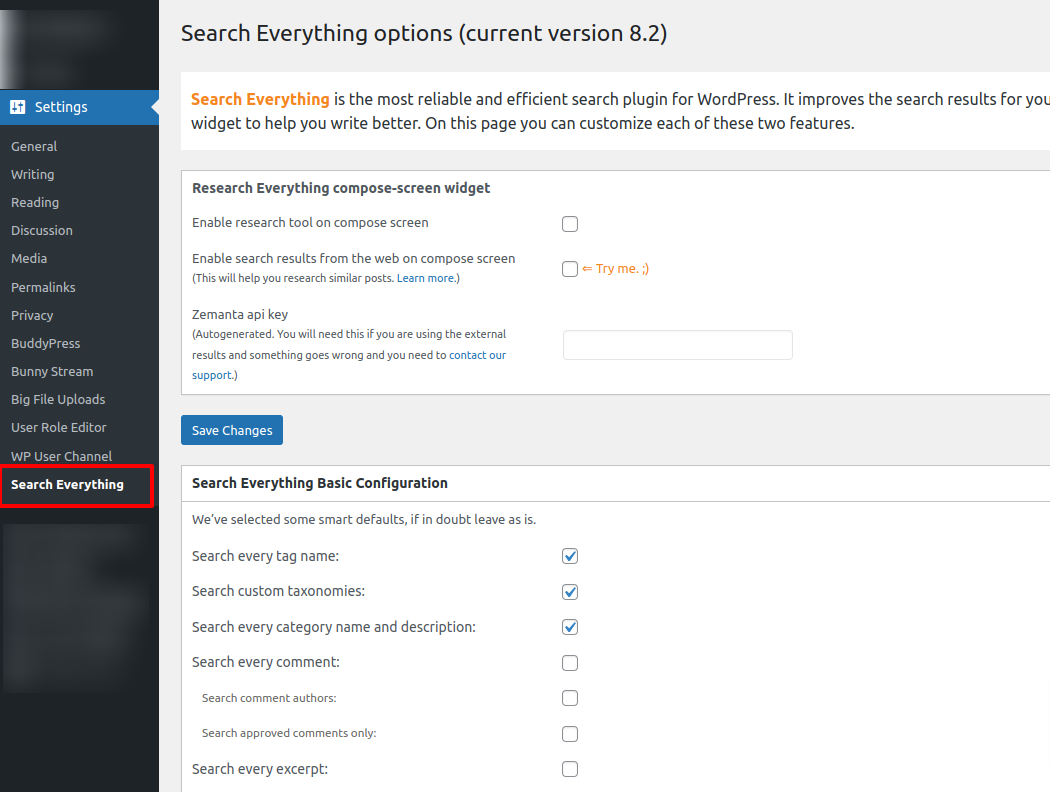Check Search every excerpt option
The width and height of the screenshot is (1050, 792).
click(x=570, y=769)
